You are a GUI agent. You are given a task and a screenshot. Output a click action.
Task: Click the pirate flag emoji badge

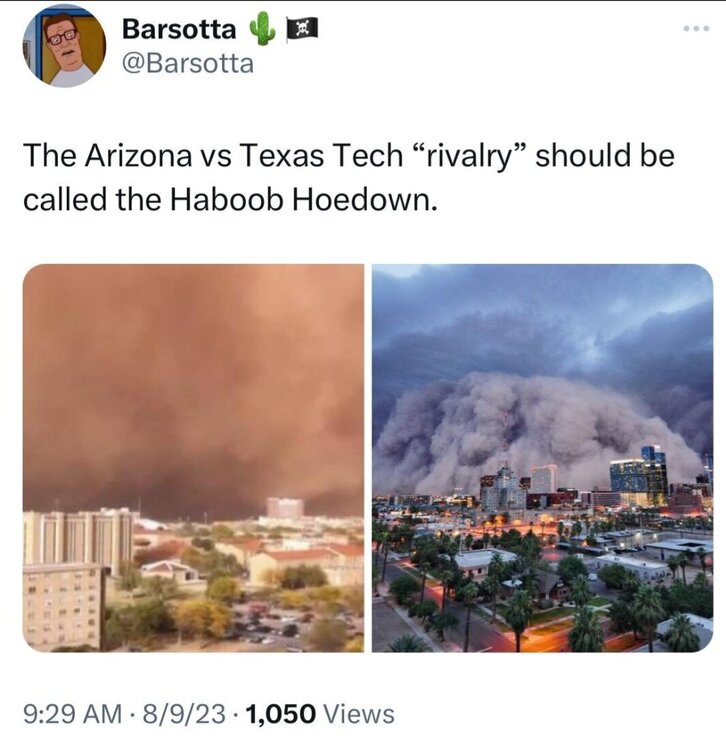[301, 30]
